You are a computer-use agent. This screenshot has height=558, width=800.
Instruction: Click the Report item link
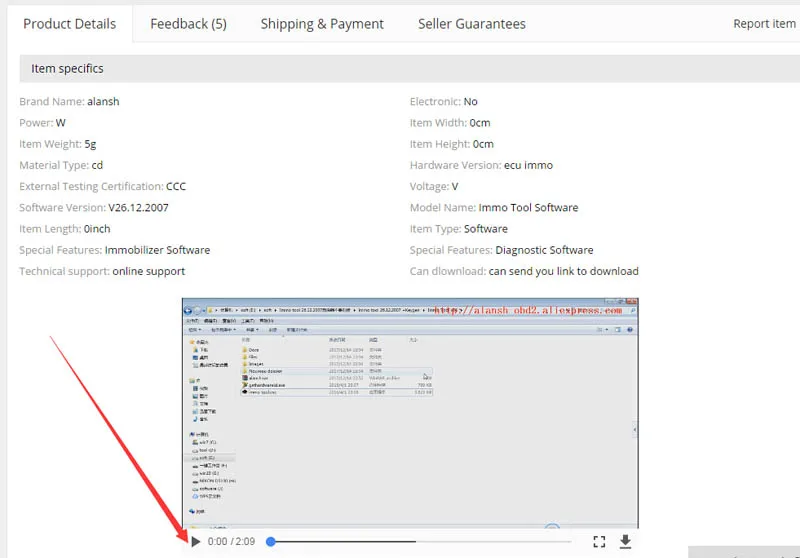(x=764, y=24)
